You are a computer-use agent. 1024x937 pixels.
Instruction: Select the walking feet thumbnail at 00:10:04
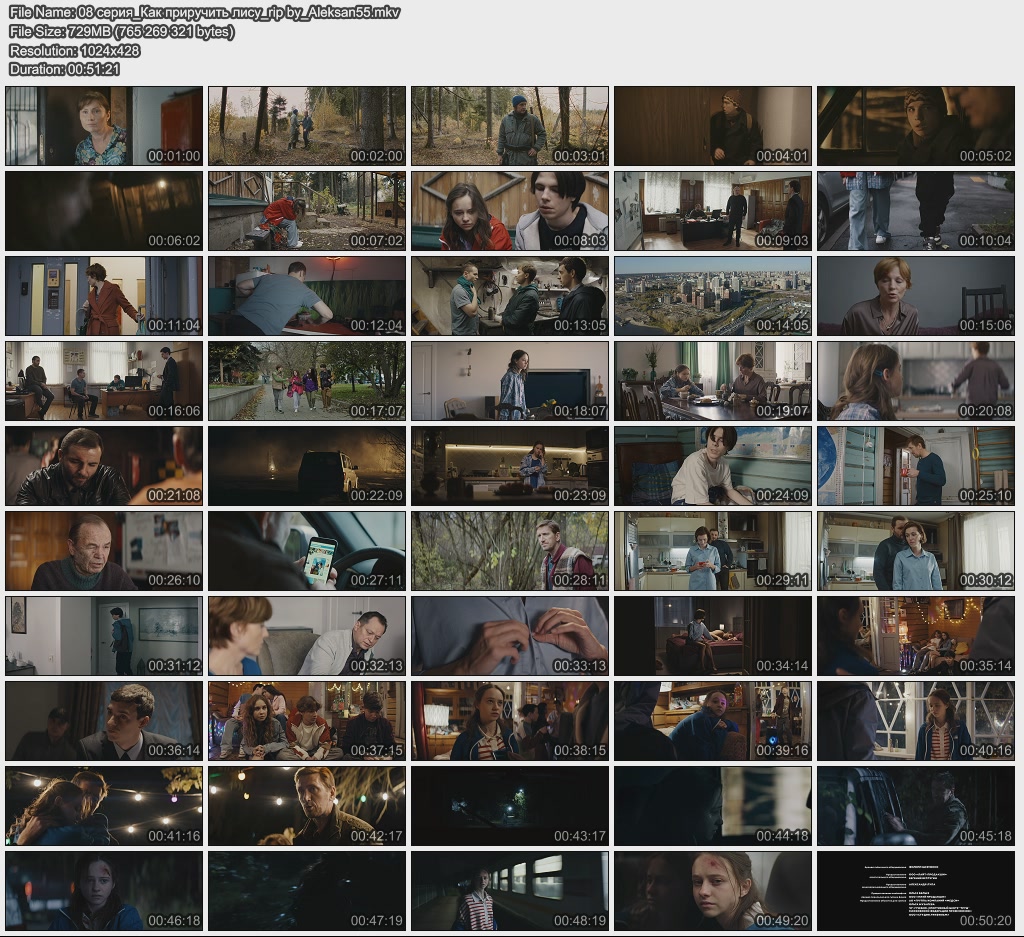point(915,211)
